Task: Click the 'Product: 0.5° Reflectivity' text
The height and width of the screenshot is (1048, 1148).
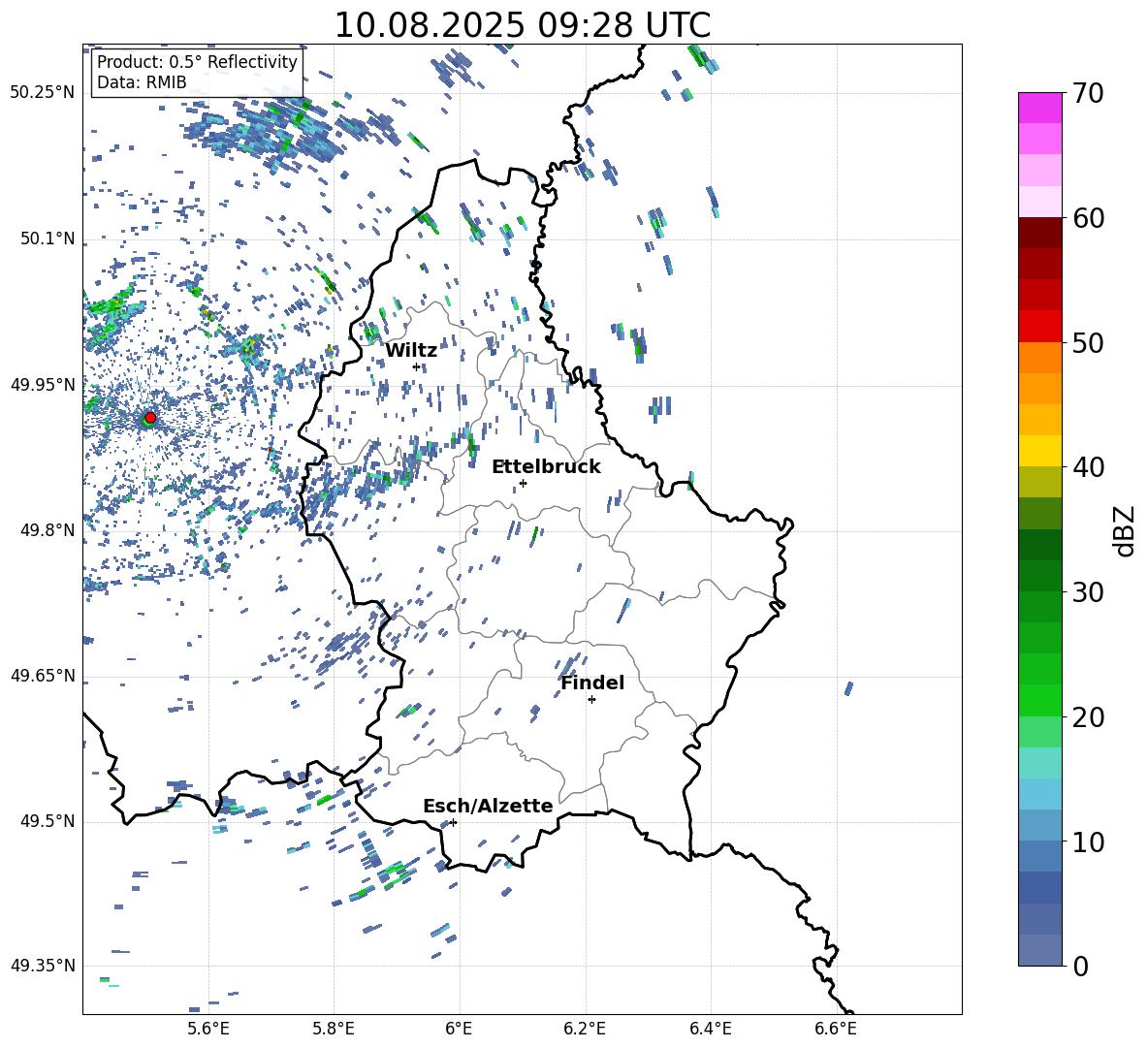Action: (x=197, y=62)
